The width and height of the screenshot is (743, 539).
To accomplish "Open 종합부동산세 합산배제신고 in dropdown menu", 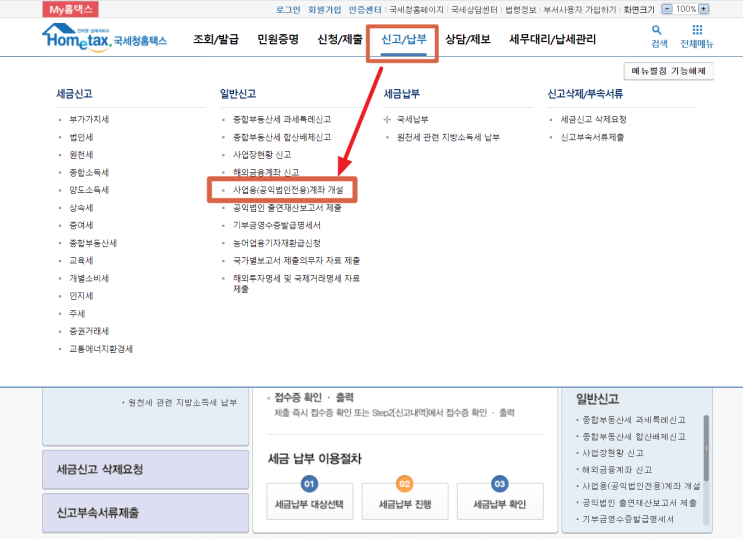I will (x=282, y=137).
